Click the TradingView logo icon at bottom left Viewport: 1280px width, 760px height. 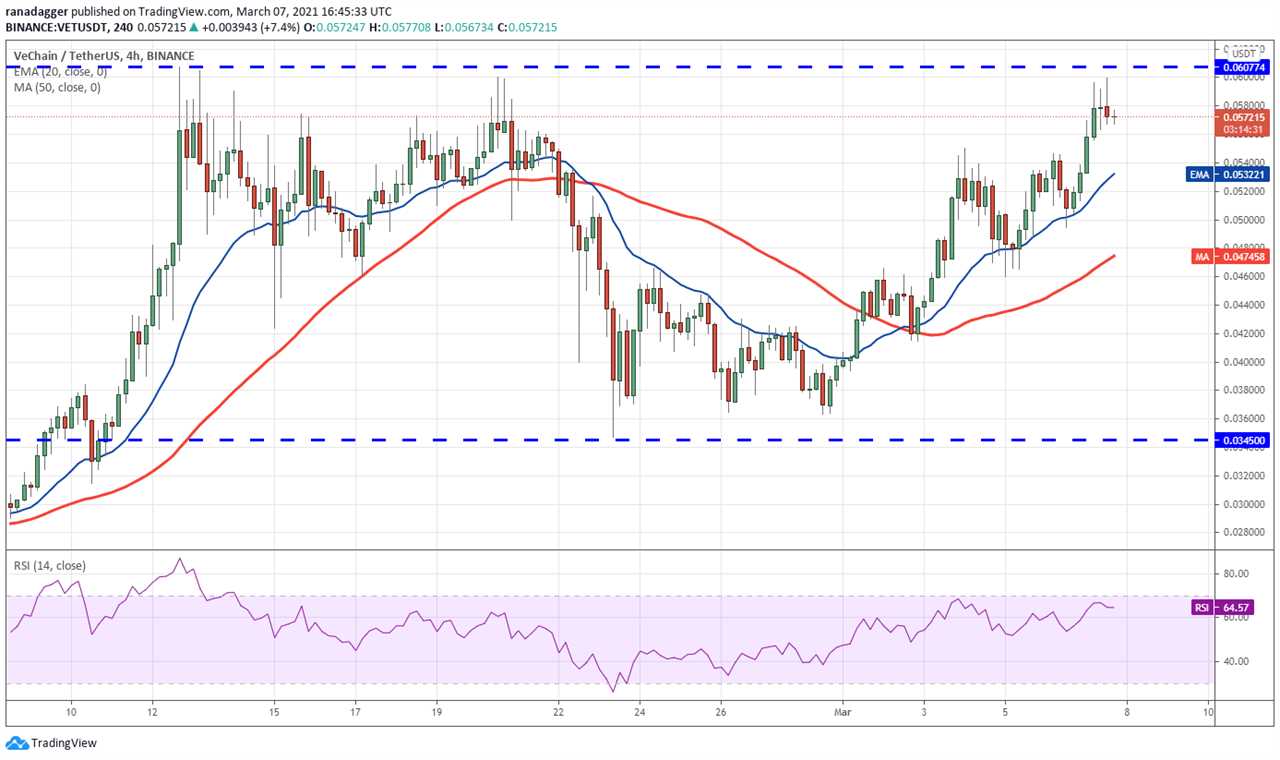pyautogui.click(x=16, y=743)
